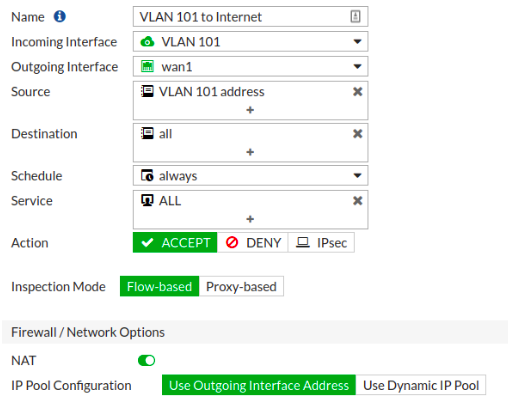The height and width of the screenshot is (401, 508).
Task: Set Action to DENY
Action: point(253,243)
